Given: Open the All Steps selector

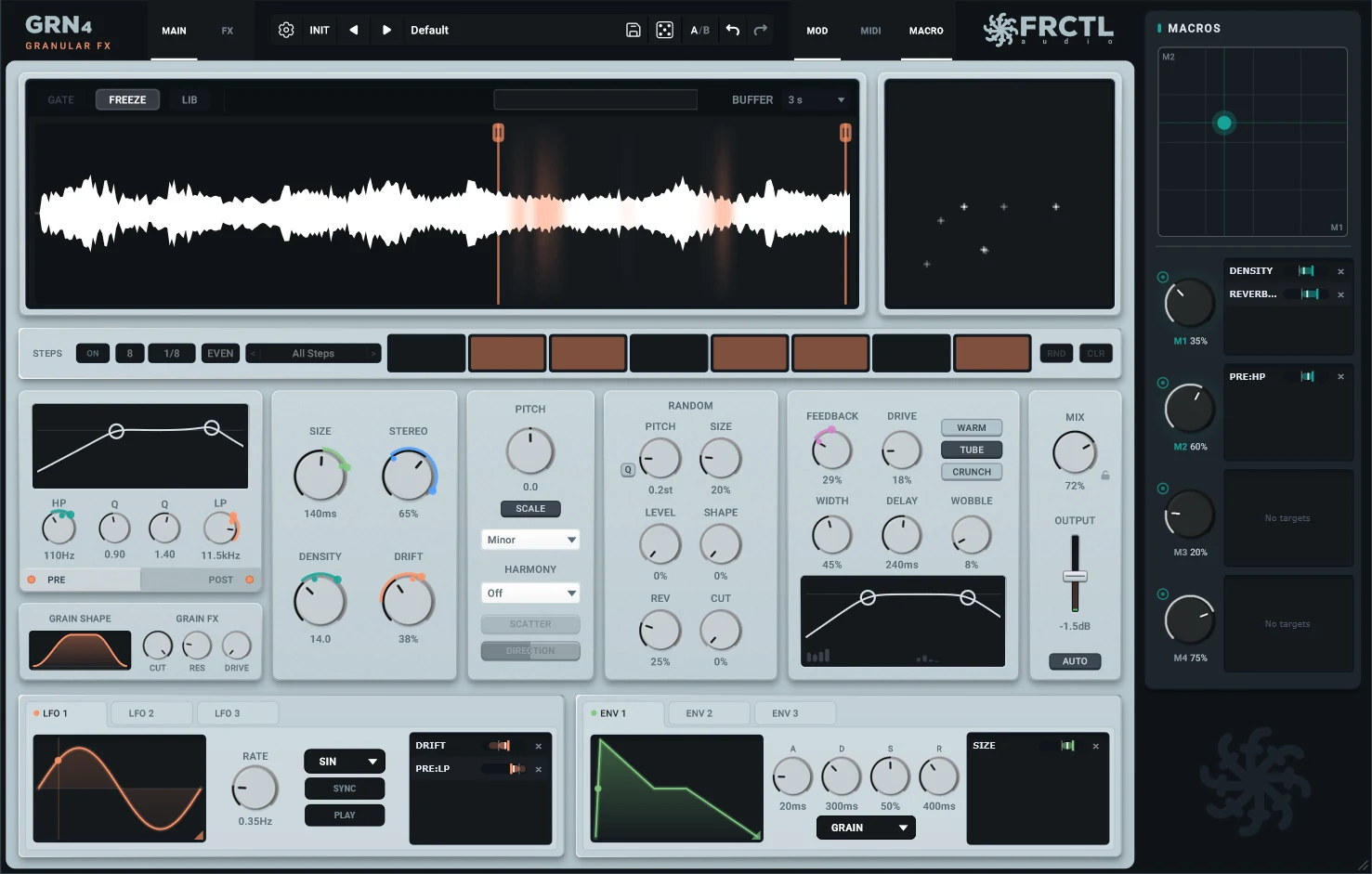Looking at the screenshot, I should [313, 354].
